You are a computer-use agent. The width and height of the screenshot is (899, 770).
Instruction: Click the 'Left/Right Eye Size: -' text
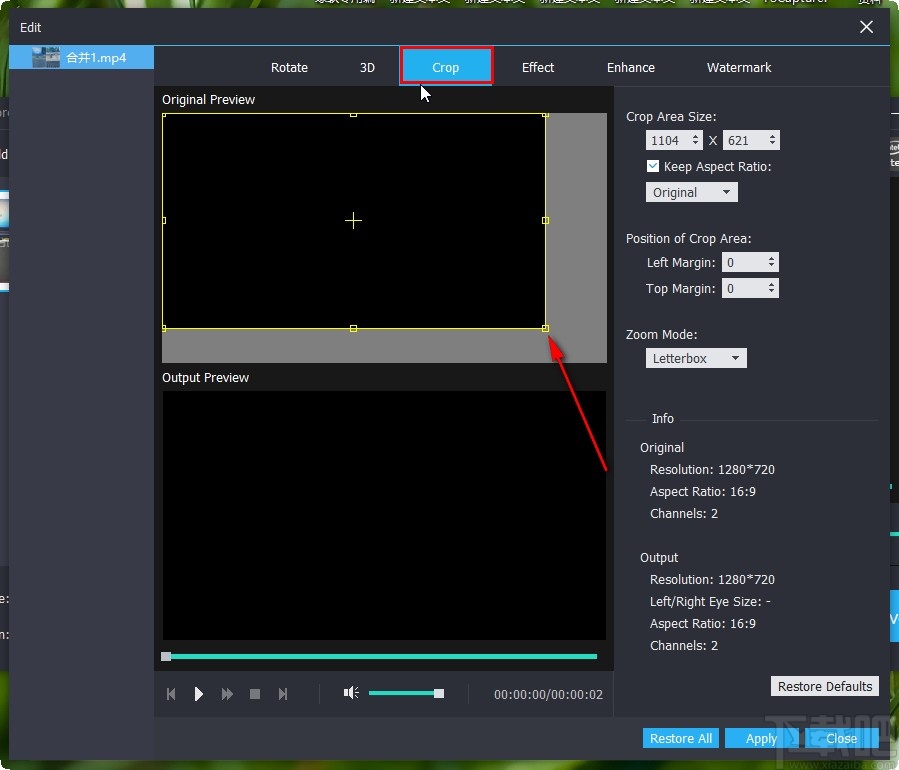tap(710, 601)
